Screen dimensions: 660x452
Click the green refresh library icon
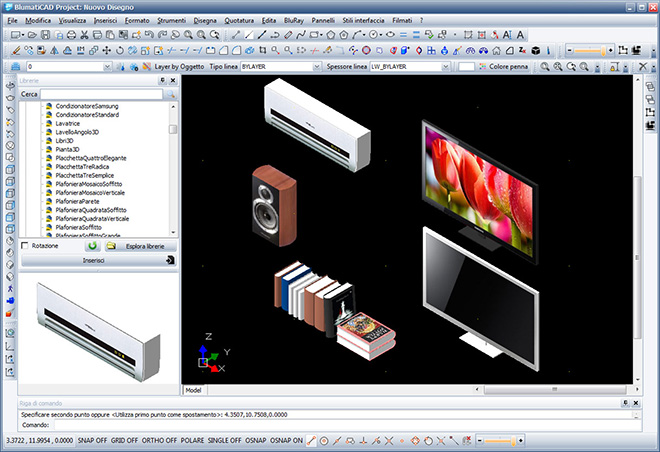pos(92,245)
